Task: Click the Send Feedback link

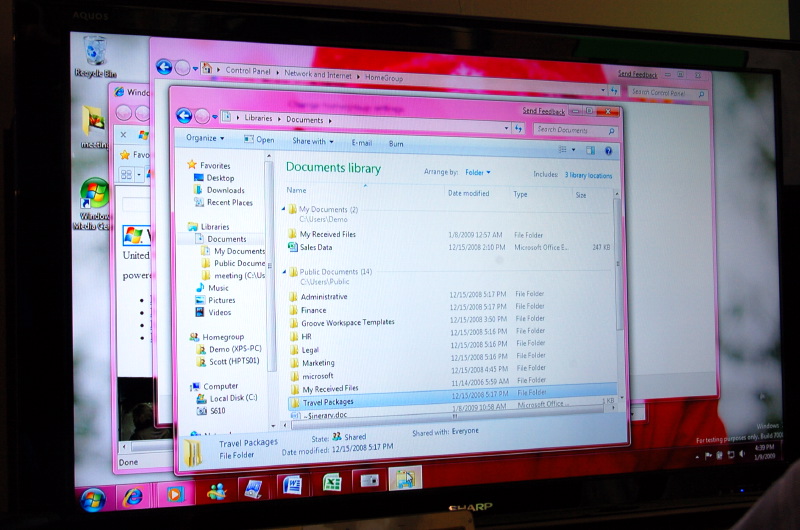Action: [543, 111]
